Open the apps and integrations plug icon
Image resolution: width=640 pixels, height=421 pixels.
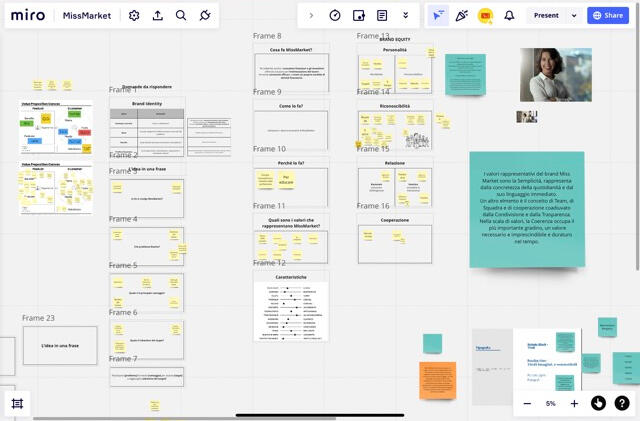point(205,16)
